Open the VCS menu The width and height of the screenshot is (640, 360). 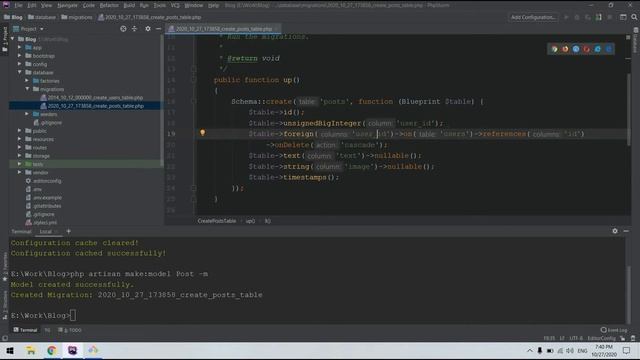coord(175,5)
